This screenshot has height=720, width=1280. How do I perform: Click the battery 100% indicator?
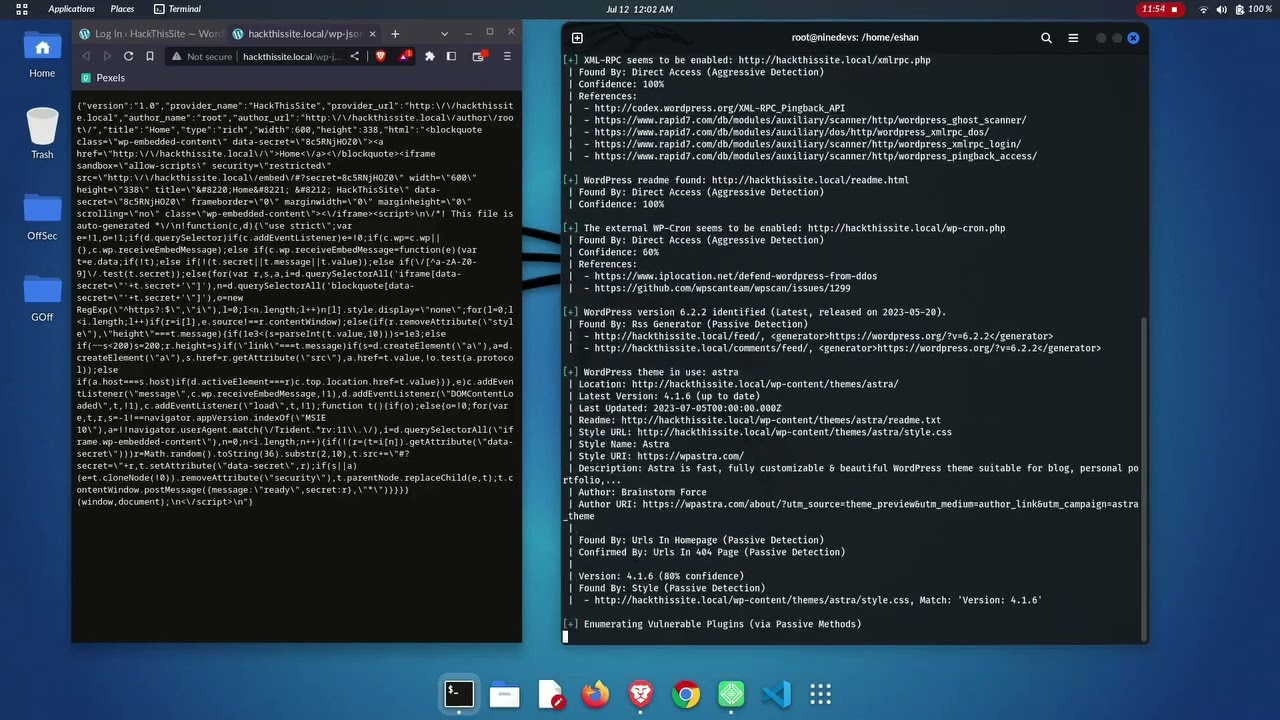click(1253, 9)
